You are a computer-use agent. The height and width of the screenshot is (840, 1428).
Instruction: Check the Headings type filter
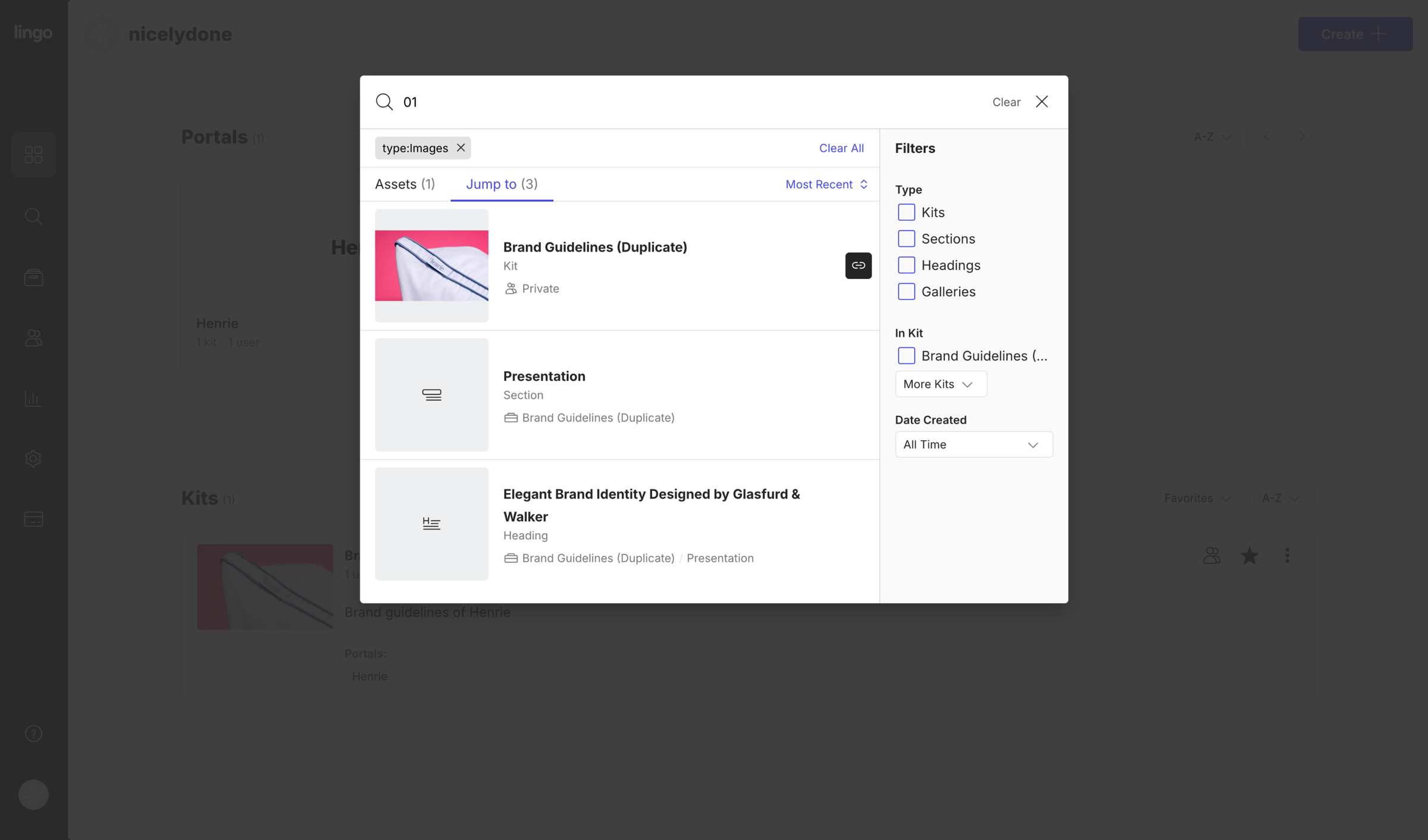tap(906, 265)
